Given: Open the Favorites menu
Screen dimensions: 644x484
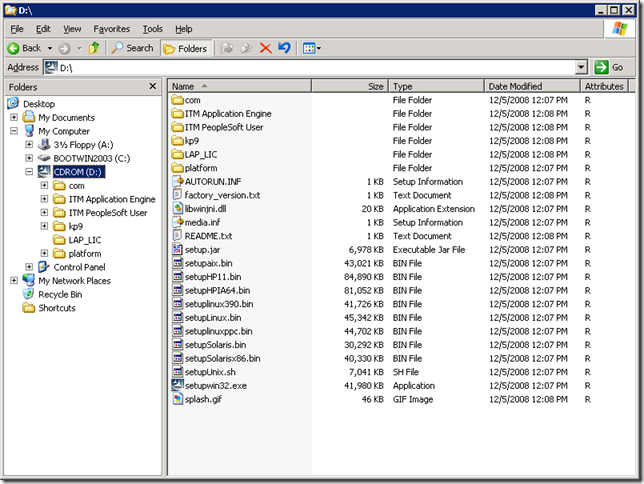Looking at the screenshot, I should point(111,29).
